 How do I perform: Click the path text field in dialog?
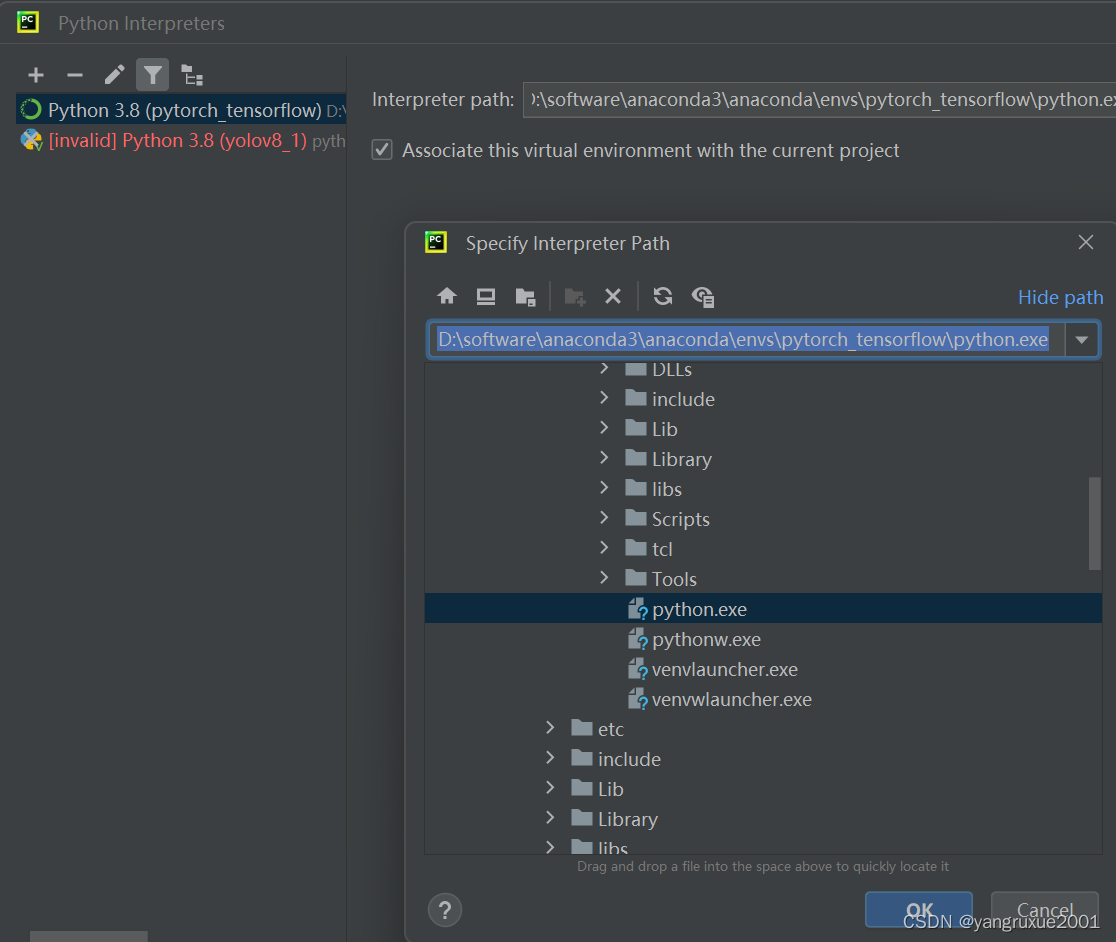746,339
